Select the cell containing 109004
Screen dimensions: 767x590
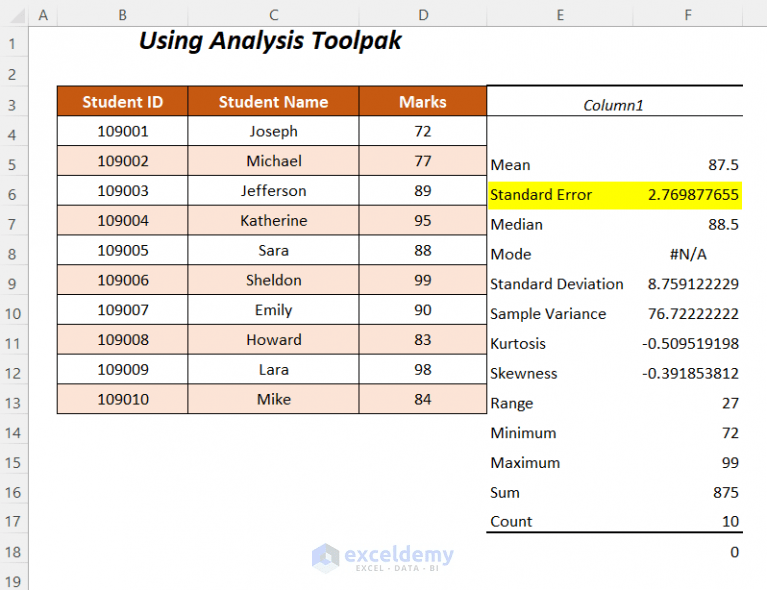(122, 221)
